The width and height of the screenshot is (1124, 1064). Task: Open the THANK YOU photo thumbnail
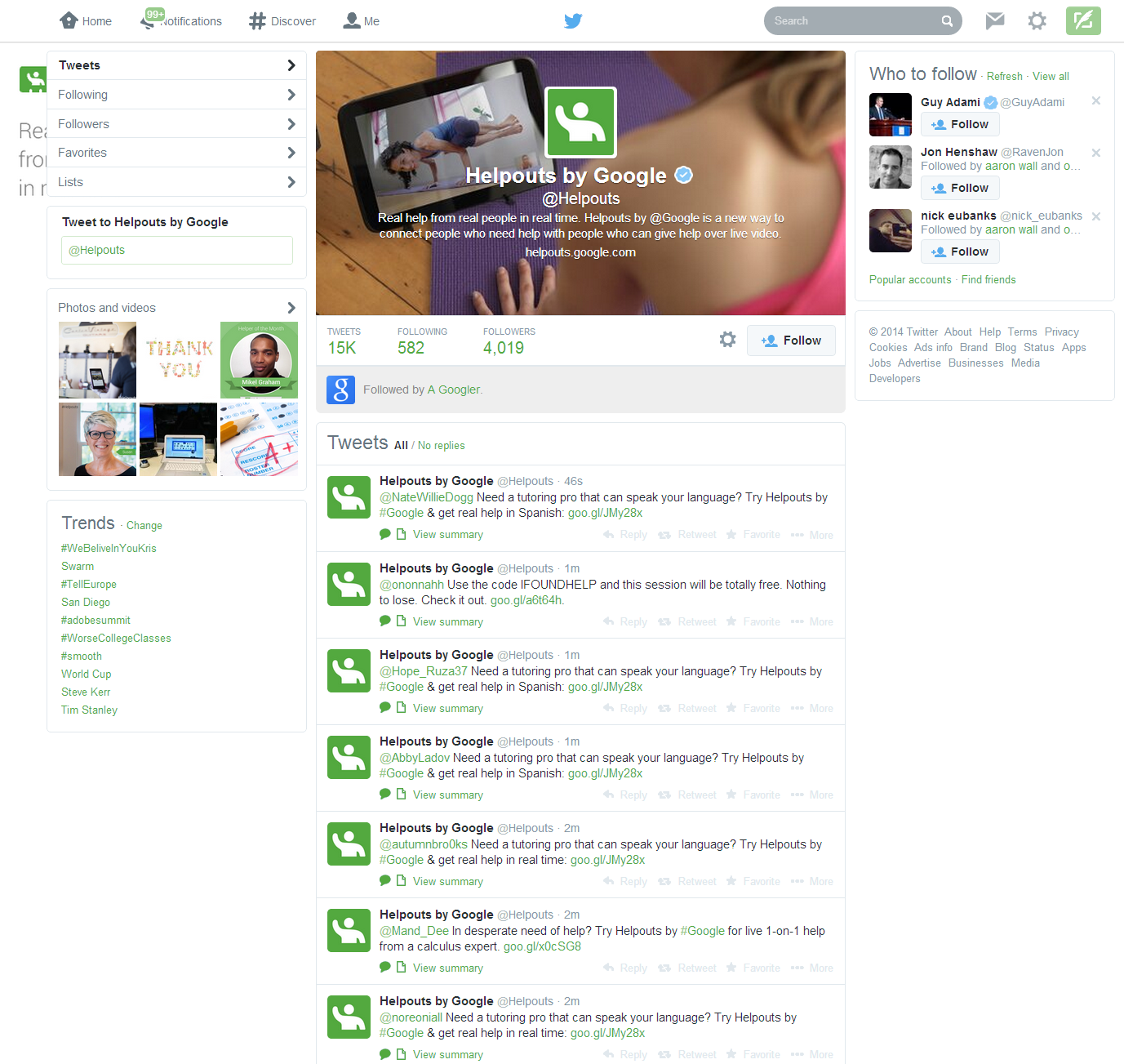tap(178, 360)
